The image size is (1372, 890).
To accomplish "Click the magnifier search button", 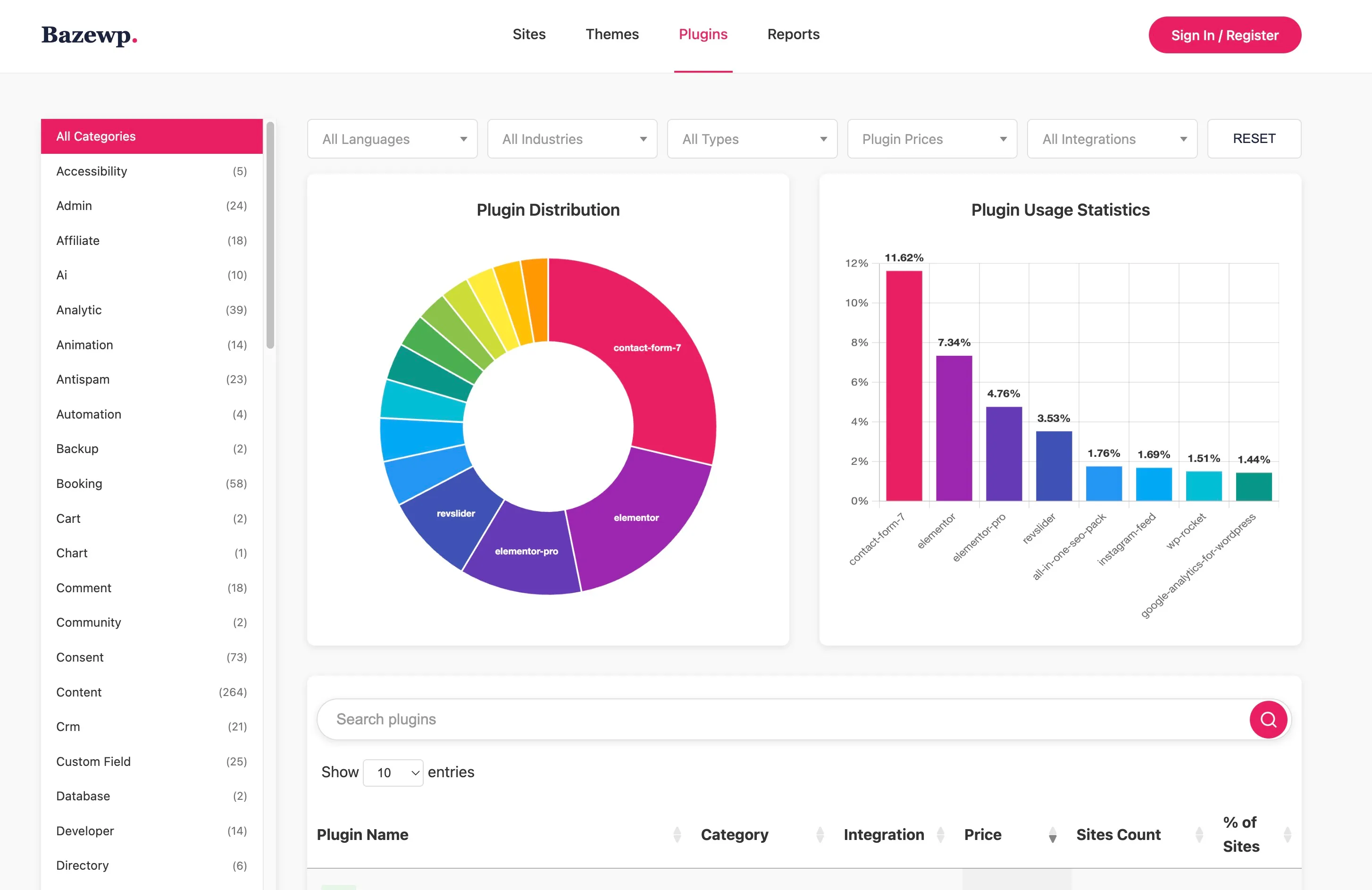I will 1268,719.
